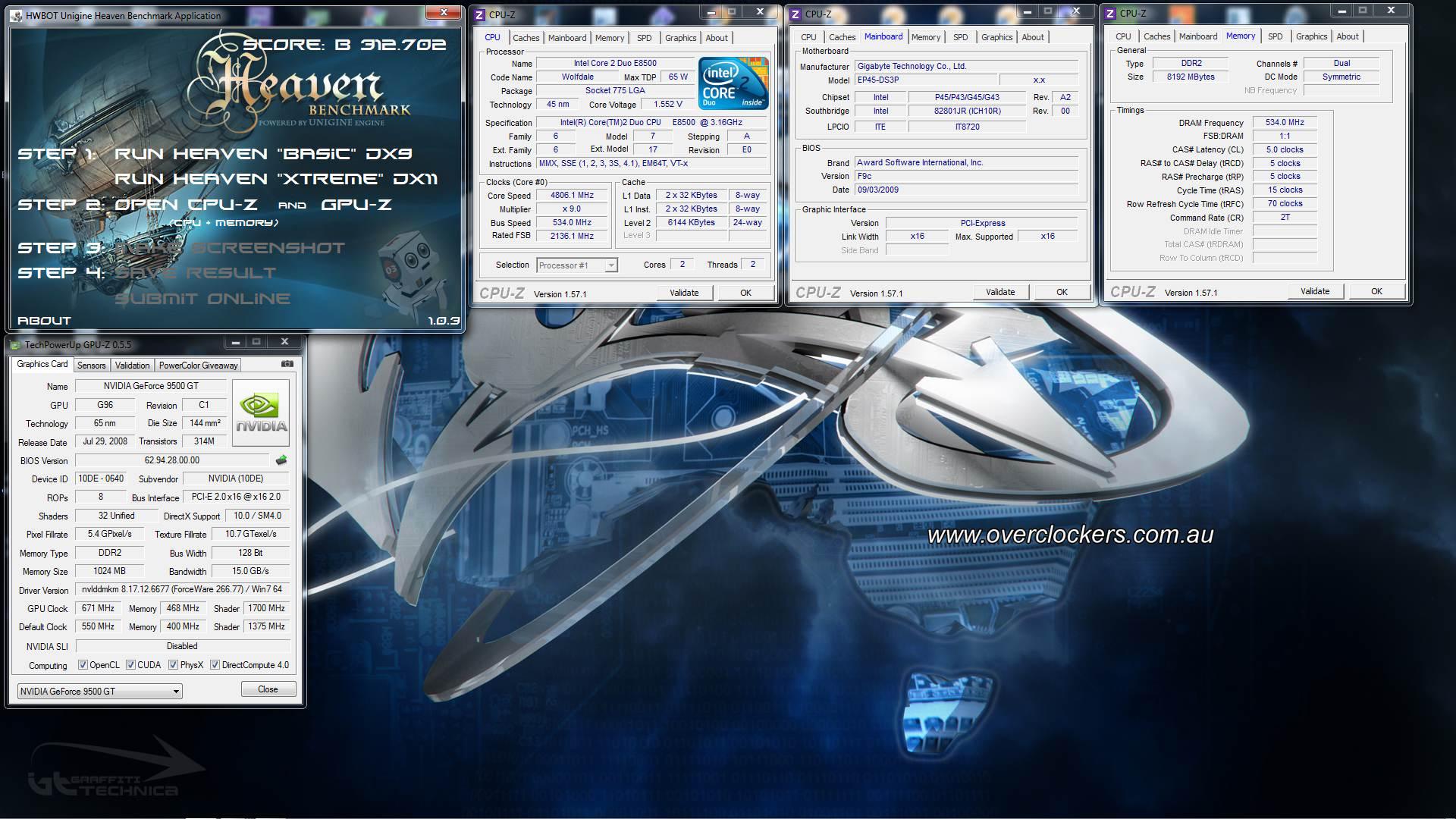Open Caches tab in the CPU window
Viewport: 1456px width, 819px height.
526,38
